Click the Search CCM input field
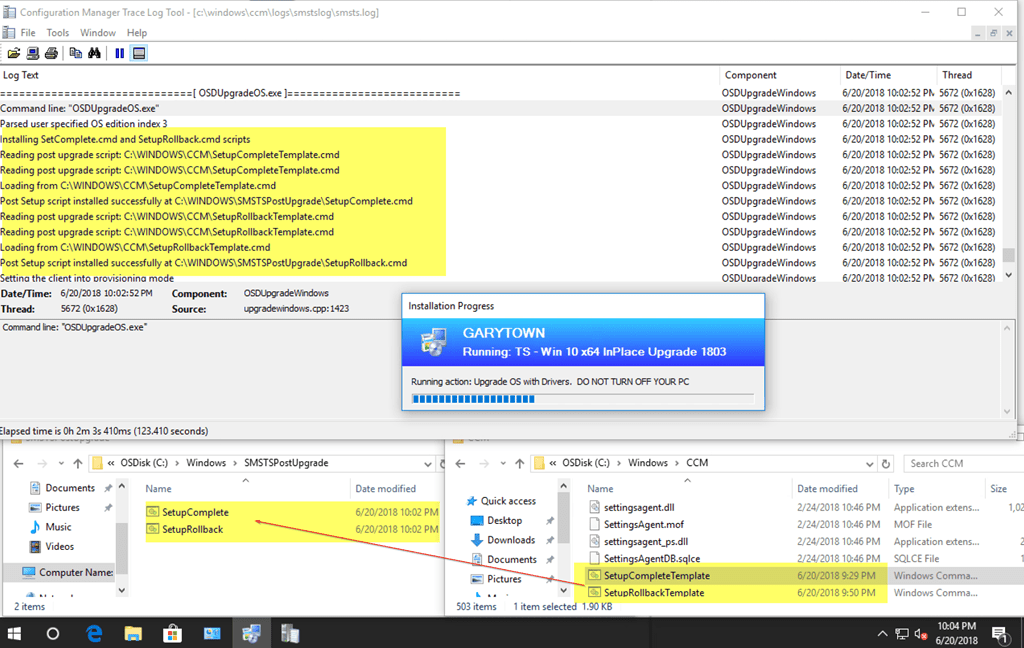1024x648 pixels. tap(964, 463)
